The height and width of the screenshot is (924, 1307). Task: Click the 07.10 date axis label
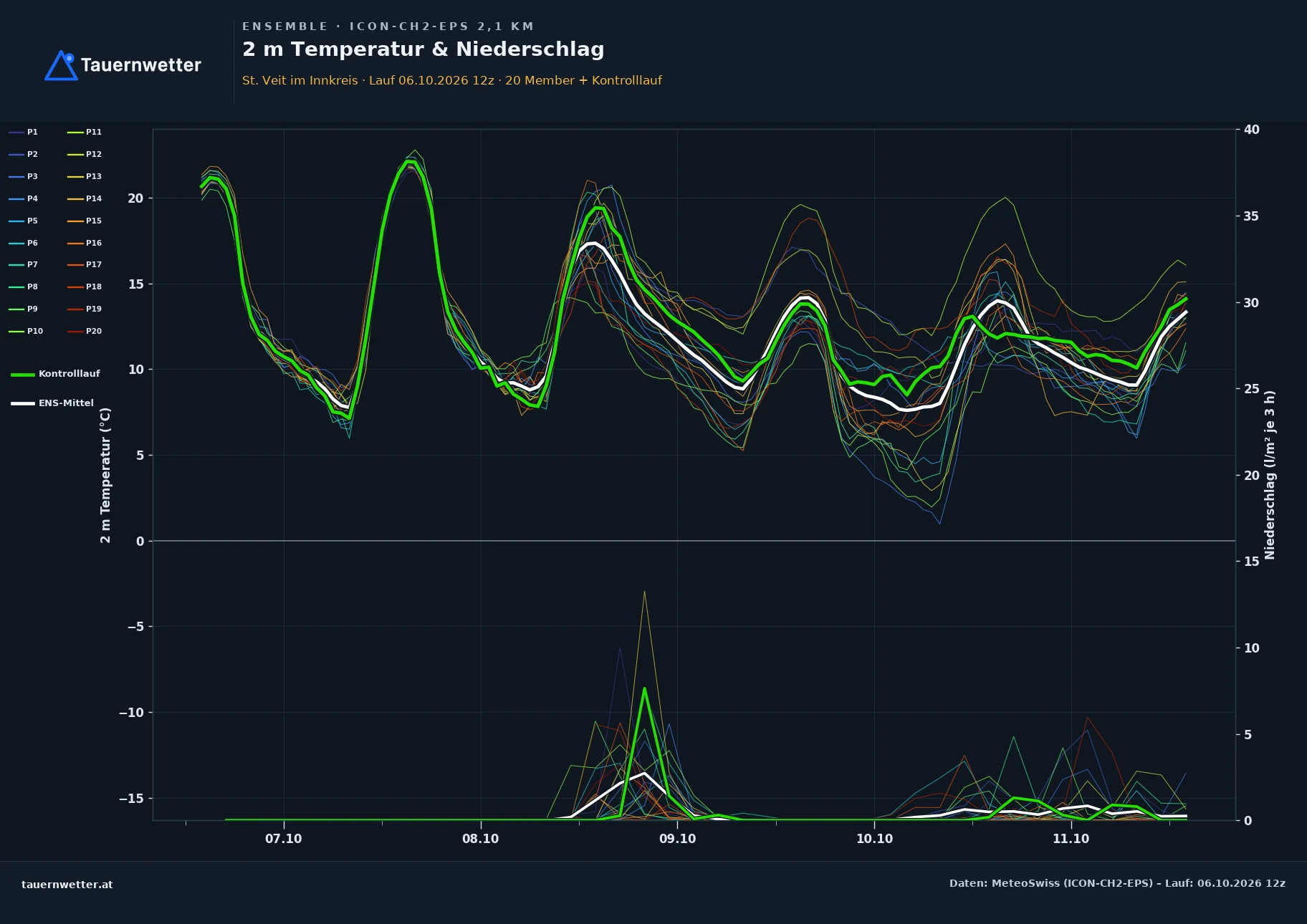click(284, 839)
